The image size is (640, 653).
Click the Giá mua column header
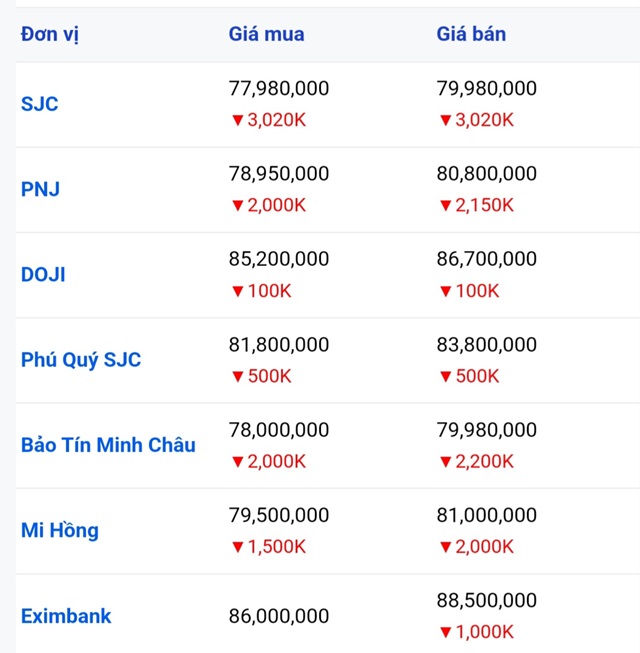coord(266,34)
